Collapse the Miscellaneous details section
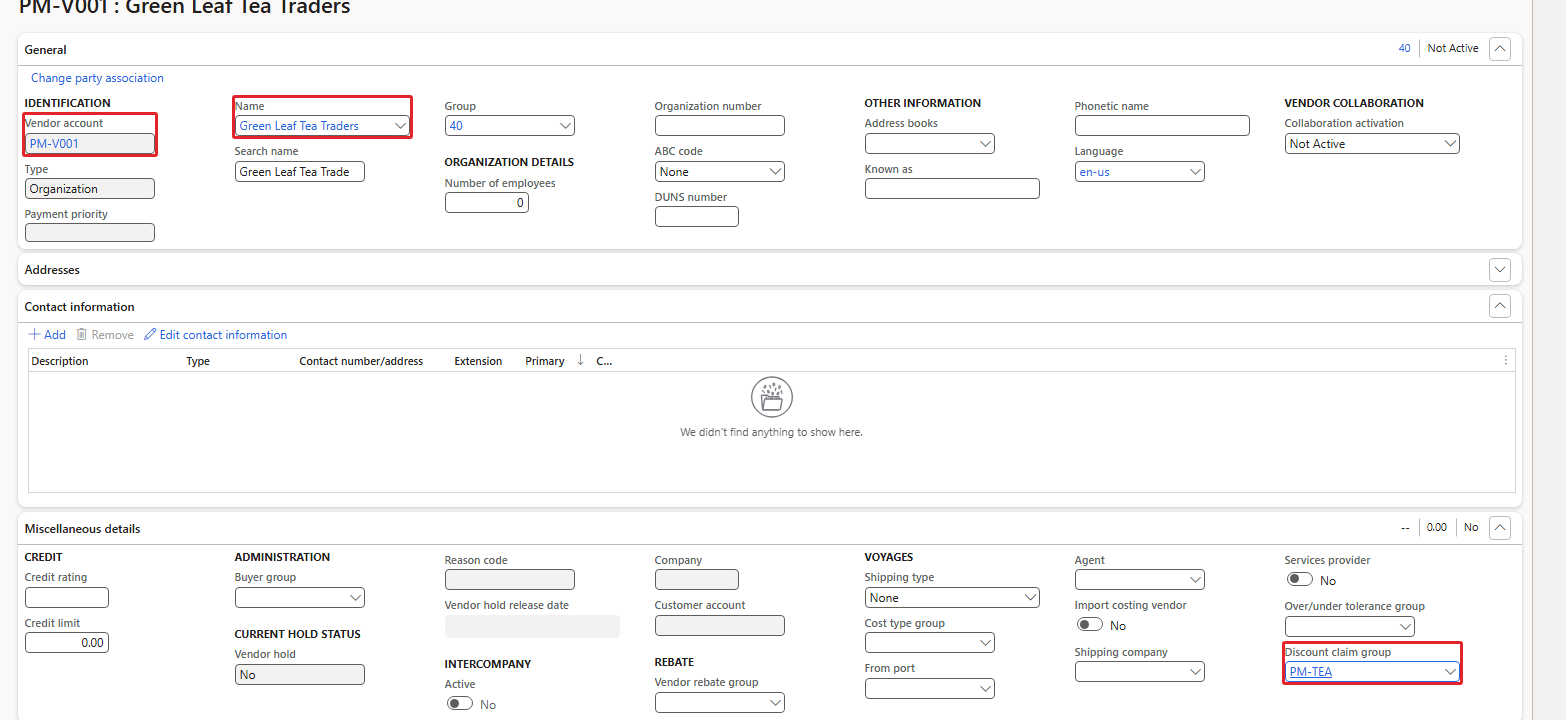Image resolution: width=1566 pixels, height=720 pixels. pos(1499,527)
